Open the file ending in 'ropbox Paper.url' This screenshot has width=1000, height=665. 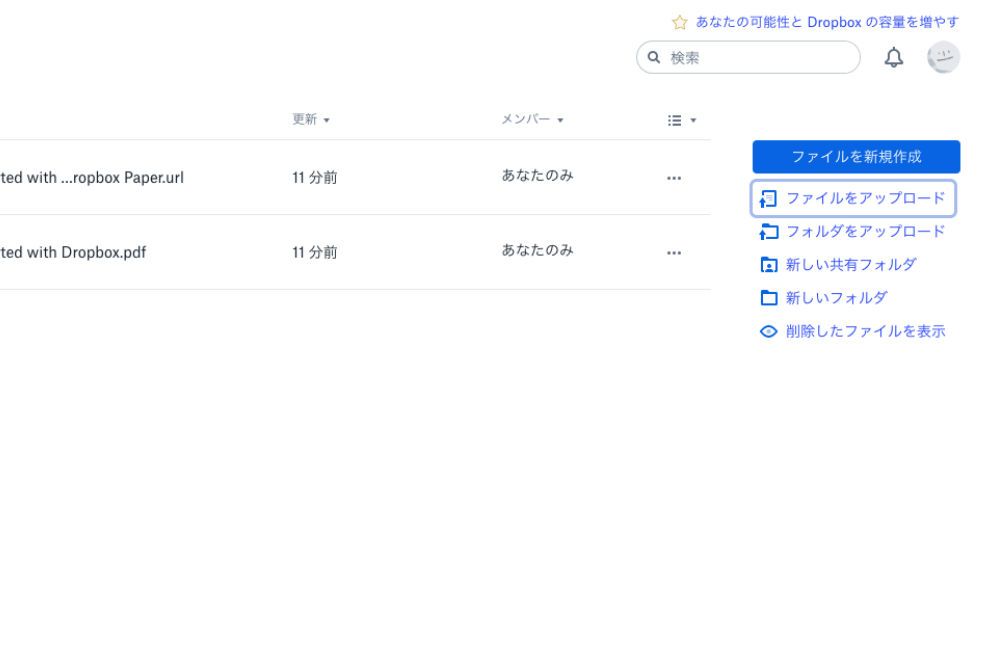[x=92, y=178]
